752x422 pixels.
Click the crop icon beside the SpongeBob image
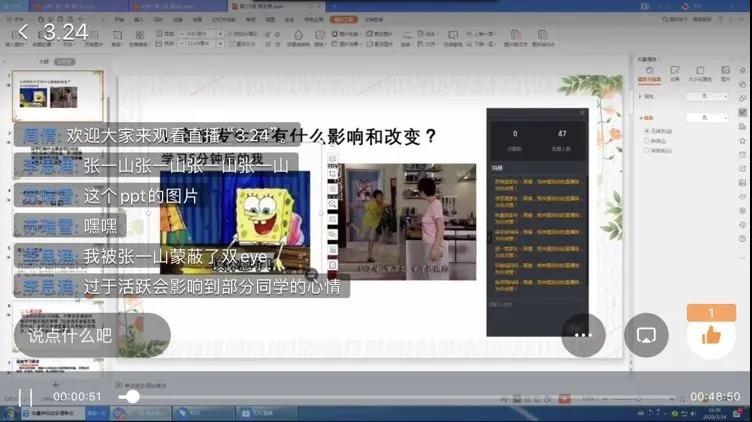pos(332,172)
